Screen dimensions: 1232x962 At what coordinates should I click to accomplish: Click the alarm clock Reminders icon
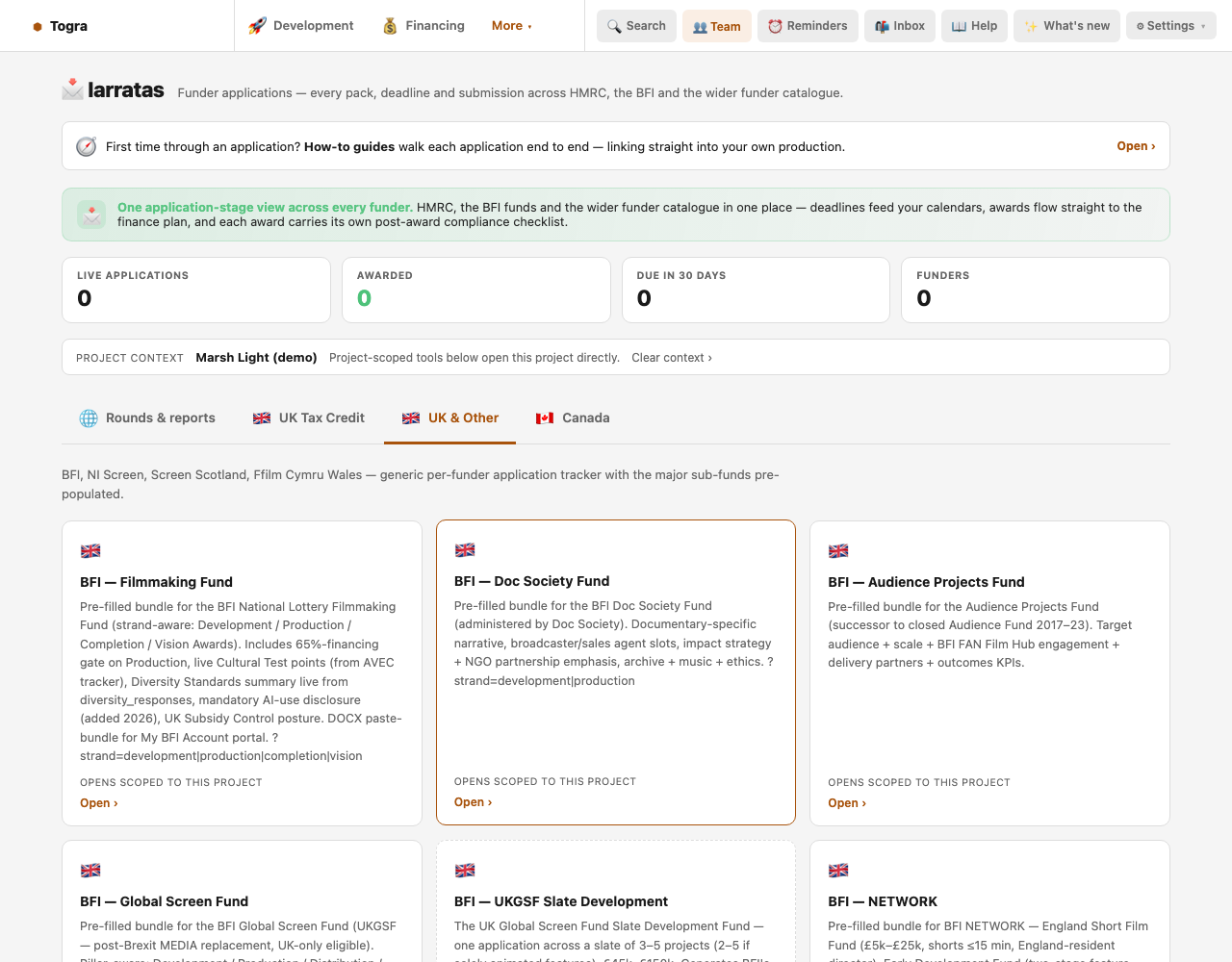(x=775, y=26)
